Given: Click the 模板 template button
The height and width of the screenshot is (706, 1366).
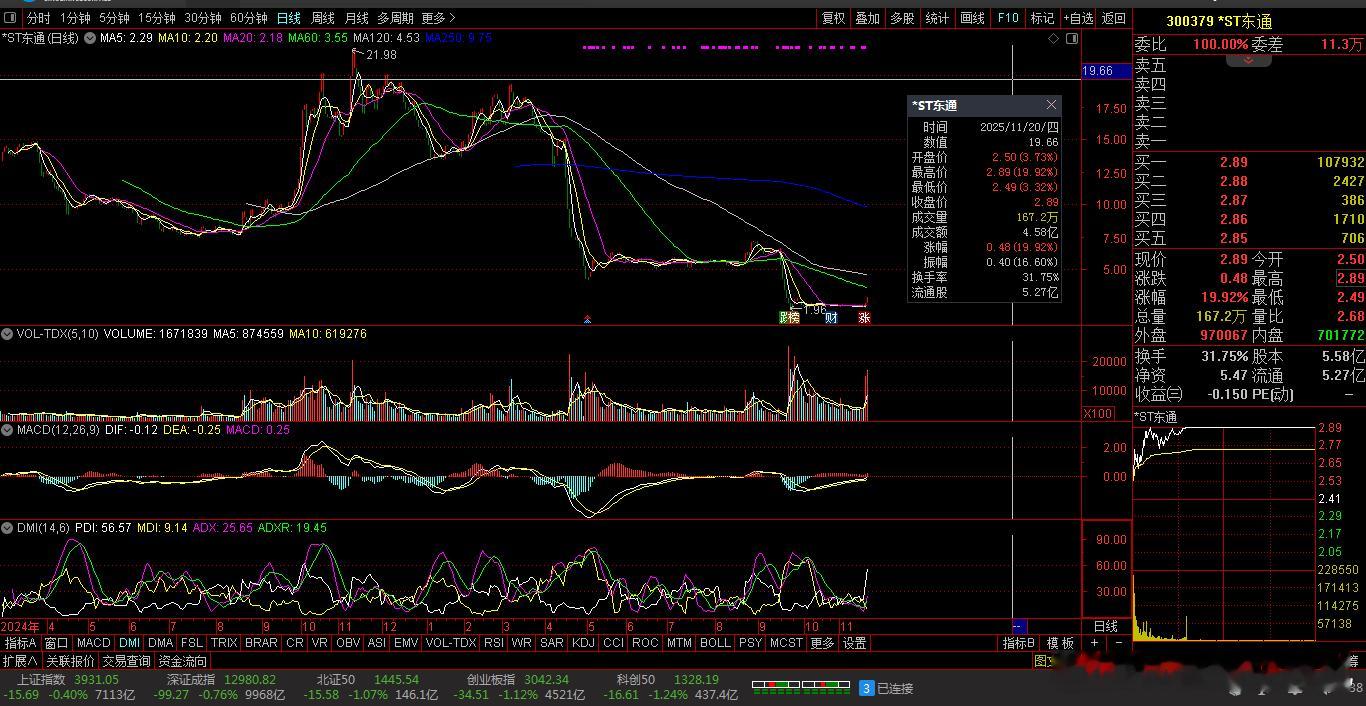Looking at the screenshot, I should [x=1060, y=643].
